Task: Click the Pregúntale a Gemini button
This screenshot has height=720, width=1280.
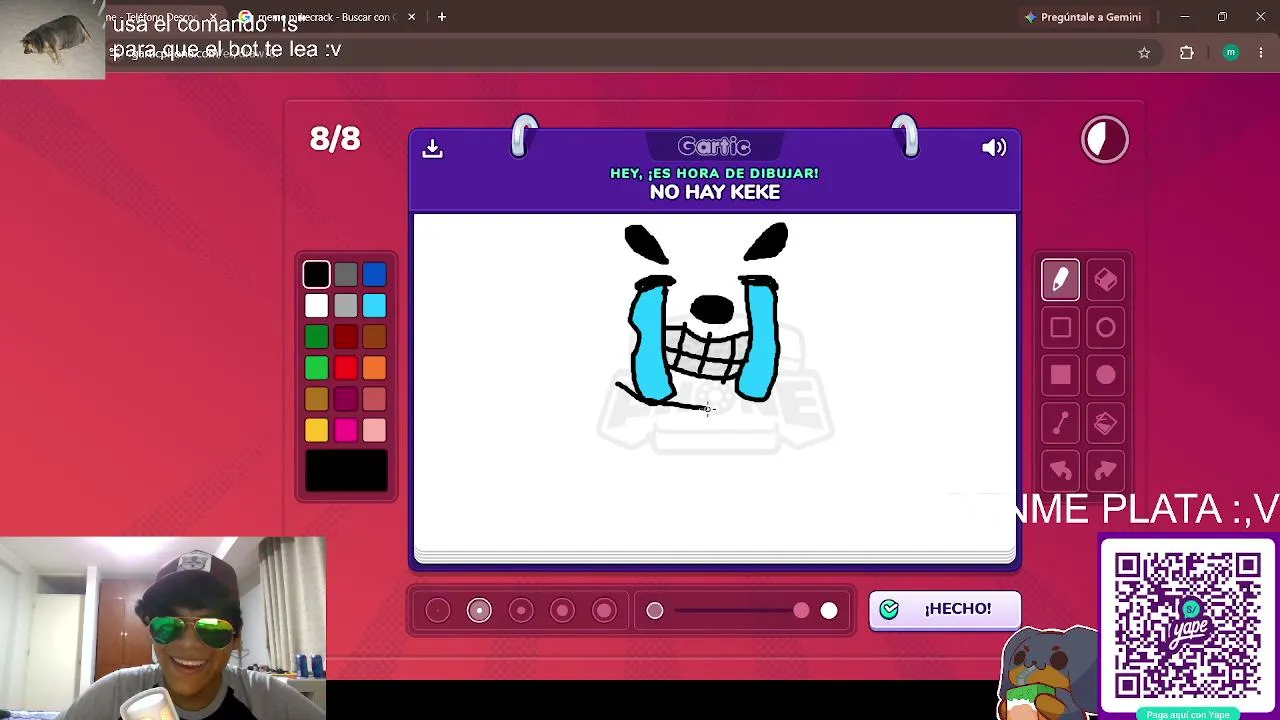Action: 1083,17
